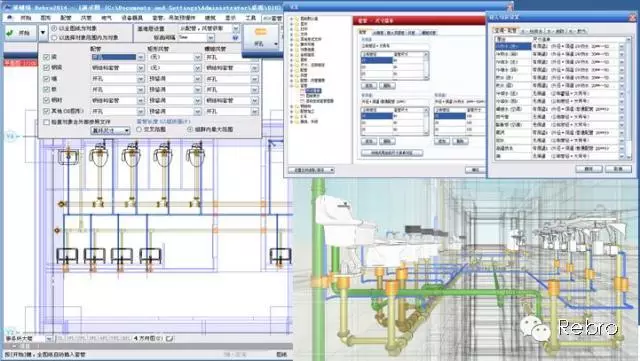Select the 'maximum range' radio button beside 交叉范围
Image resolution: width=640 pixels, height=361 pixels.
(190, 129)
